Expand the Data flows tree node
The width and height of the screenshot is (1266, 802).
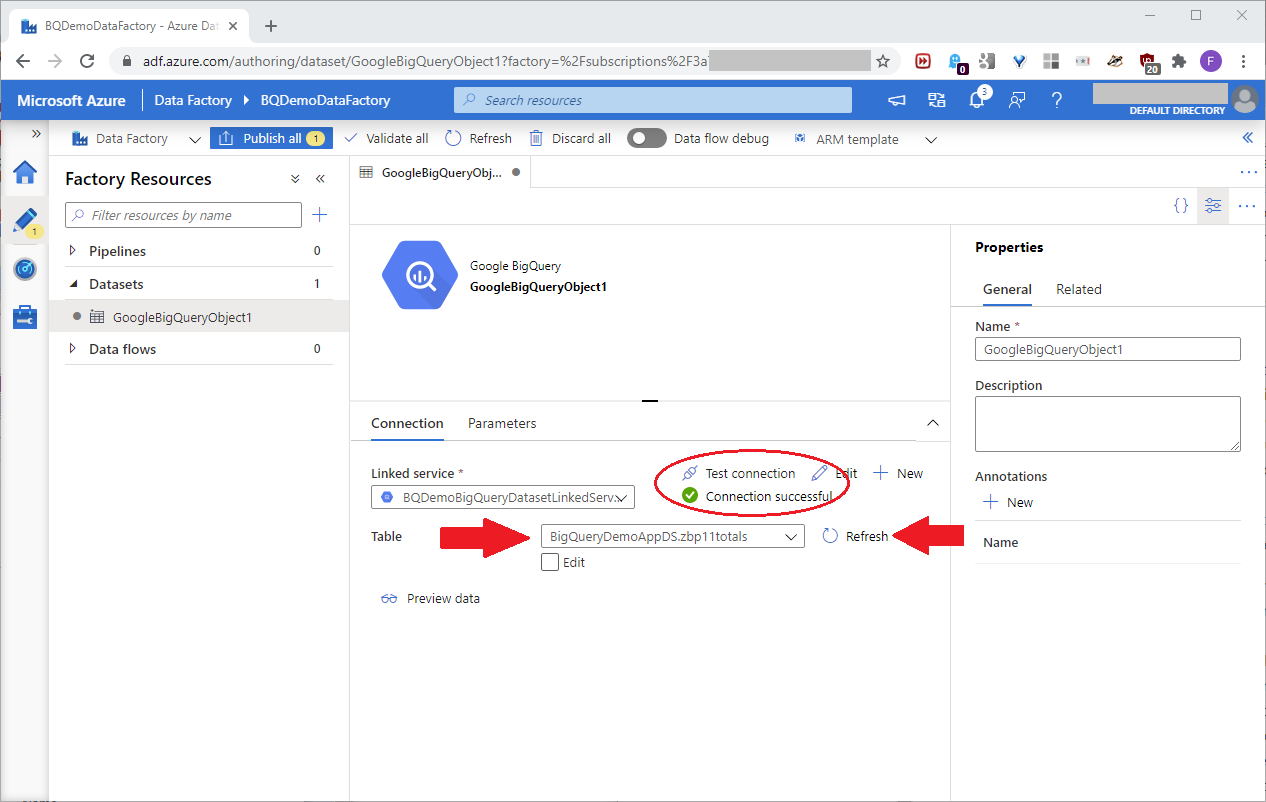72,349
